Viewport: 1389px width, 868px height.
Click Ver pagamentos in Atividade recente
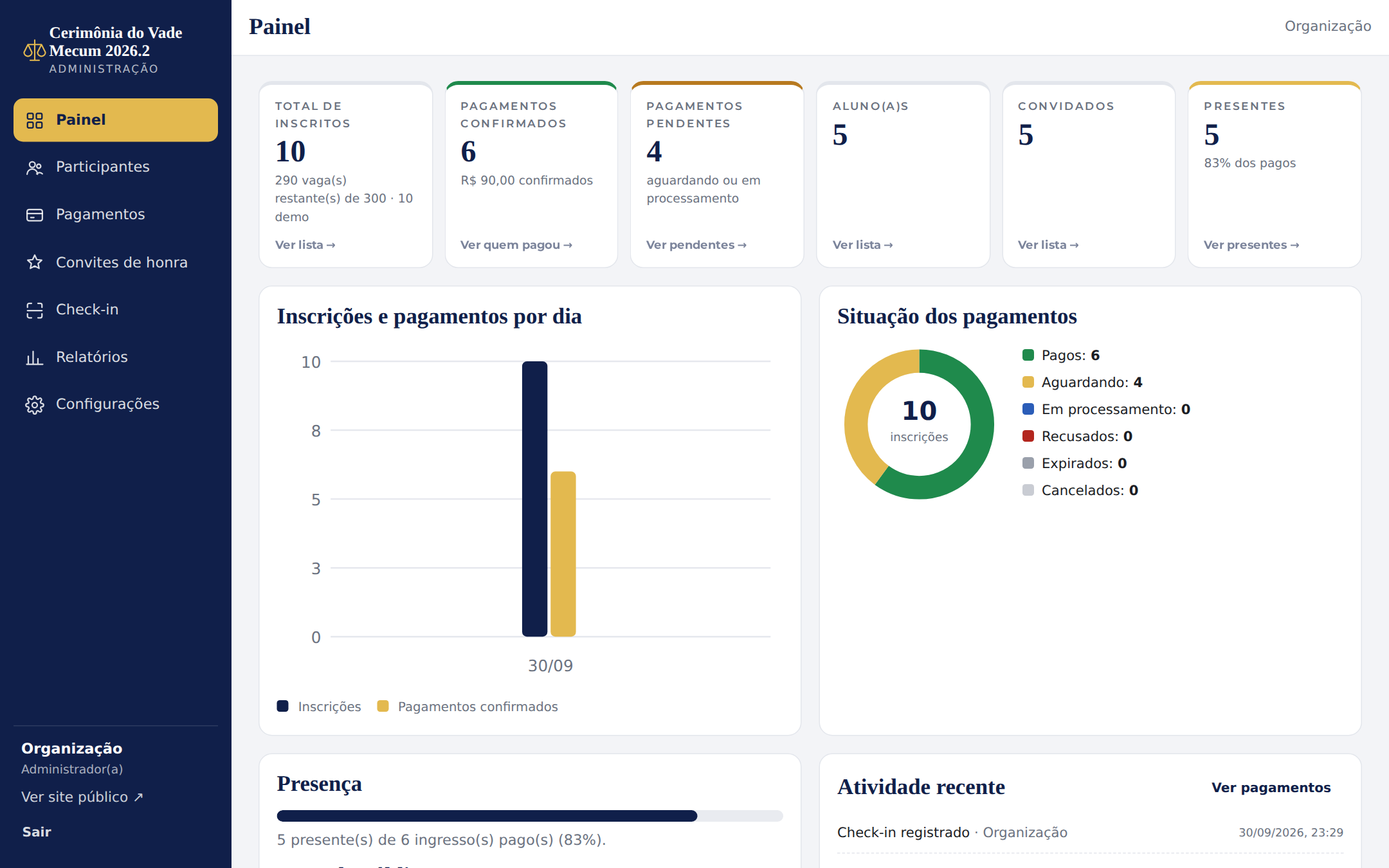(1271, 788)
